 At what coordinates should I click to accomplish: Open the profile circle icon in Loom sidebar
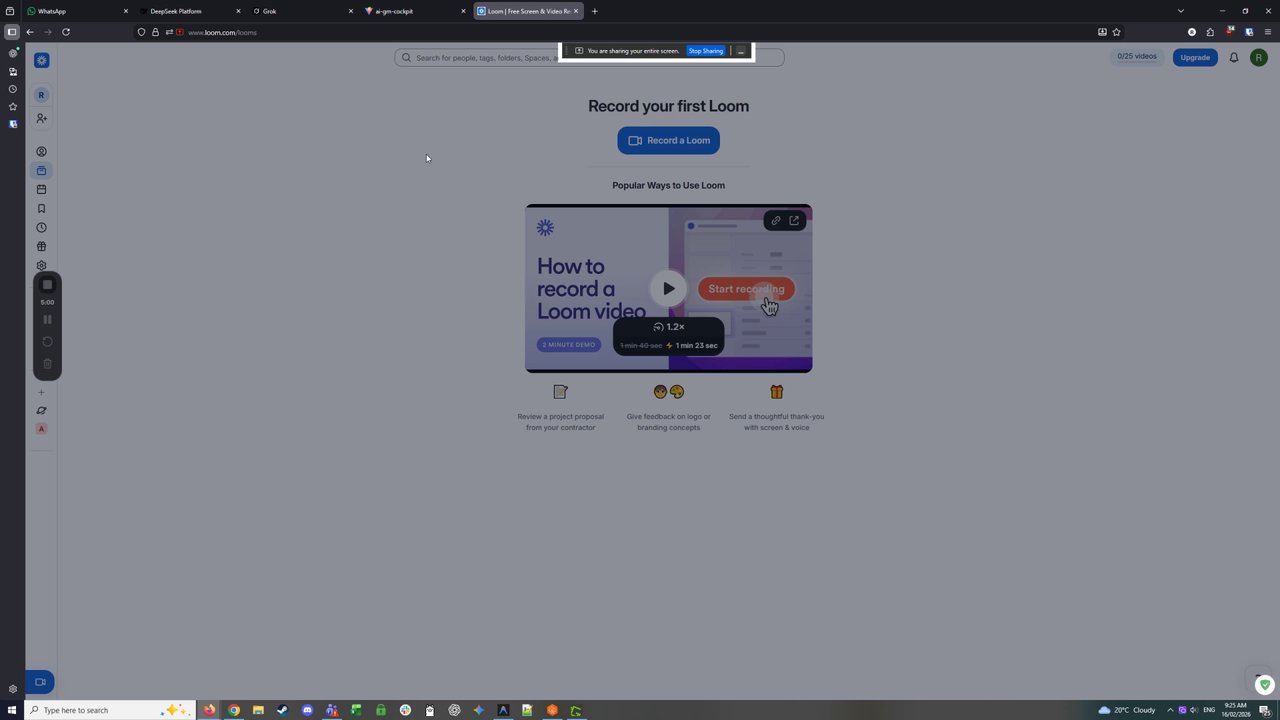41,152
